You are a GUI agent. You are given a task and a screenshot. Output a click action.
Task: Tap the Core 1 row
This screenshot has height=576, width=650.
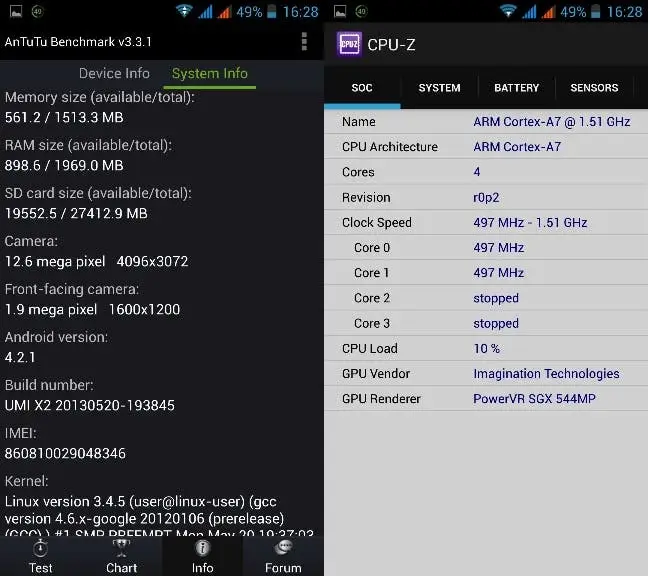[486, 273]
